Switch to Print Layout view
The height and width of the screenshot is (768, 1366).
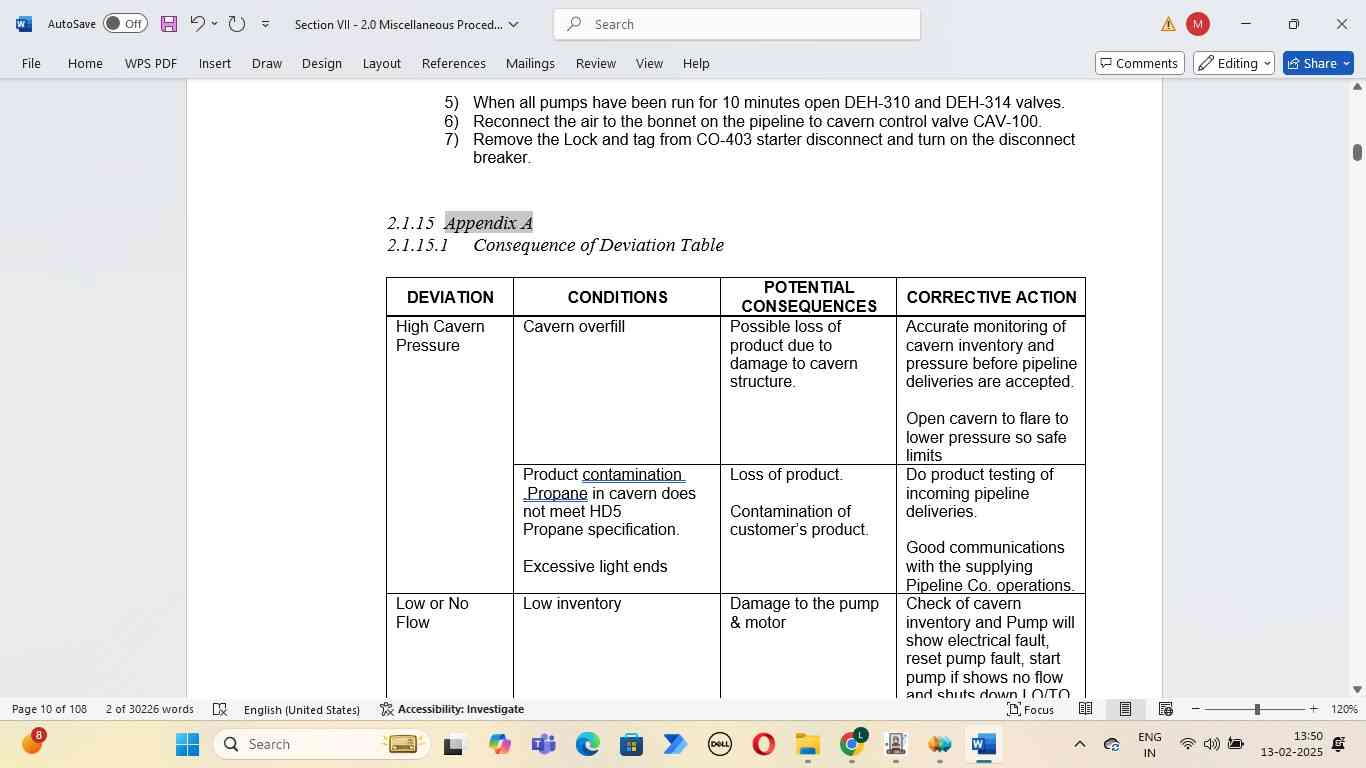1125,709
